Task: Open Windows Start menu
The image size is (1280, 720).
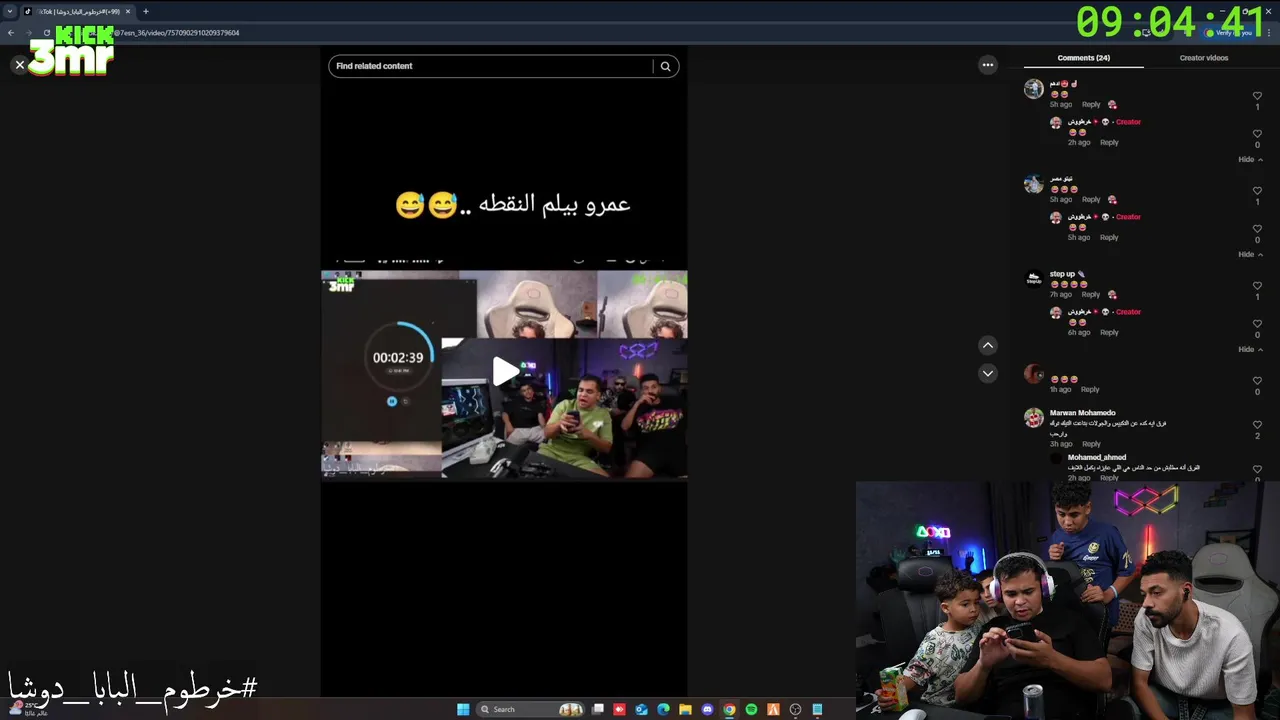Action: tap(463, 710)
